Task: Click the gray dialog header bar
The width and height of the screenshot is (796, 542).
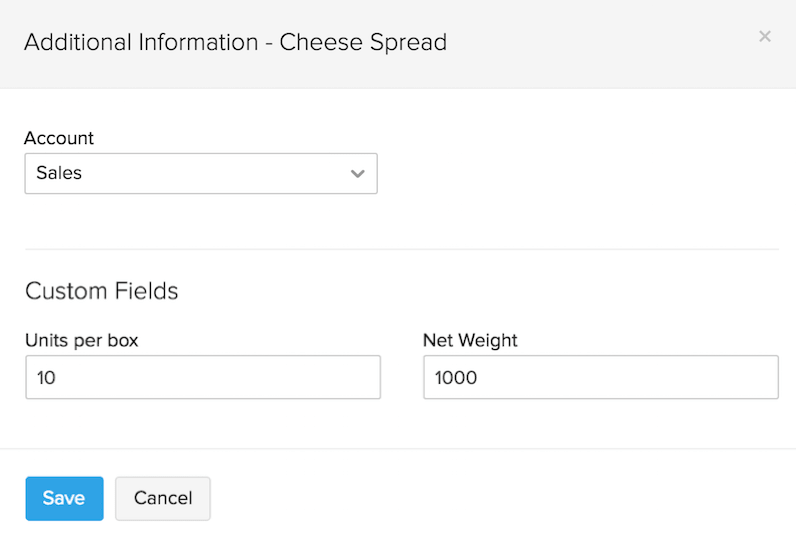Action: point(600,45)
